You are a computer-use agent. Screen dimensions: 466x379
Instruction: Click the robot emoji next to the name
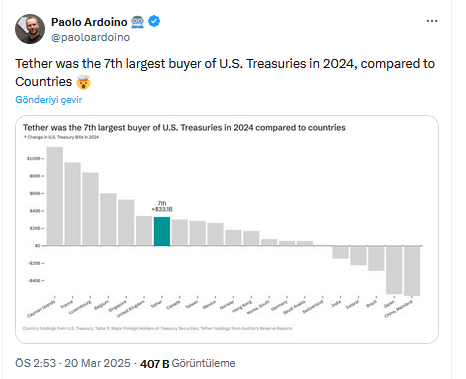(x=137, y=22)
